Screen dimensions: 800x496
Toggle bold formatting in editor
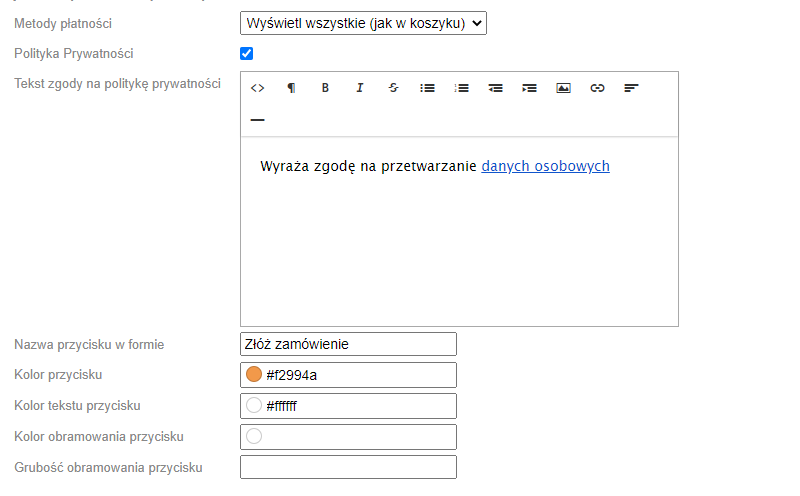[x=325, y=88]
